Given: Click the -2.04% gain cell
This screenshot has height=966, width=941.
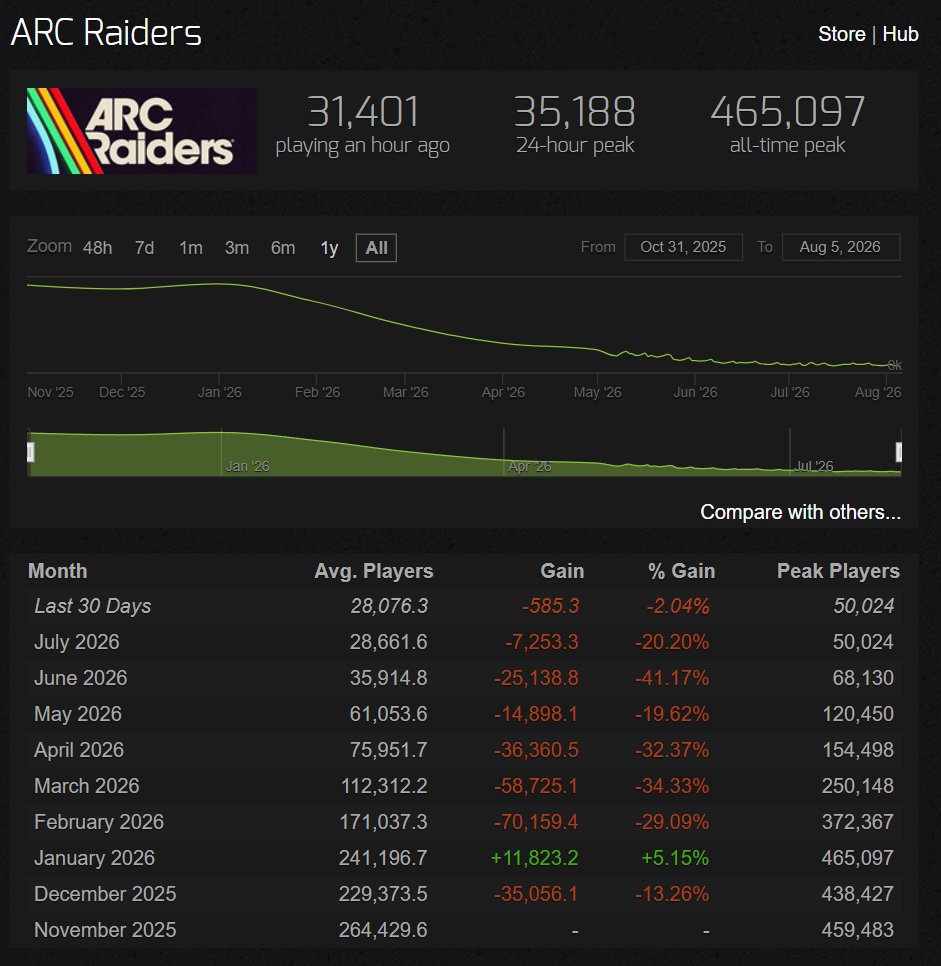Looking at the screenshot, I should click(677, 606).
